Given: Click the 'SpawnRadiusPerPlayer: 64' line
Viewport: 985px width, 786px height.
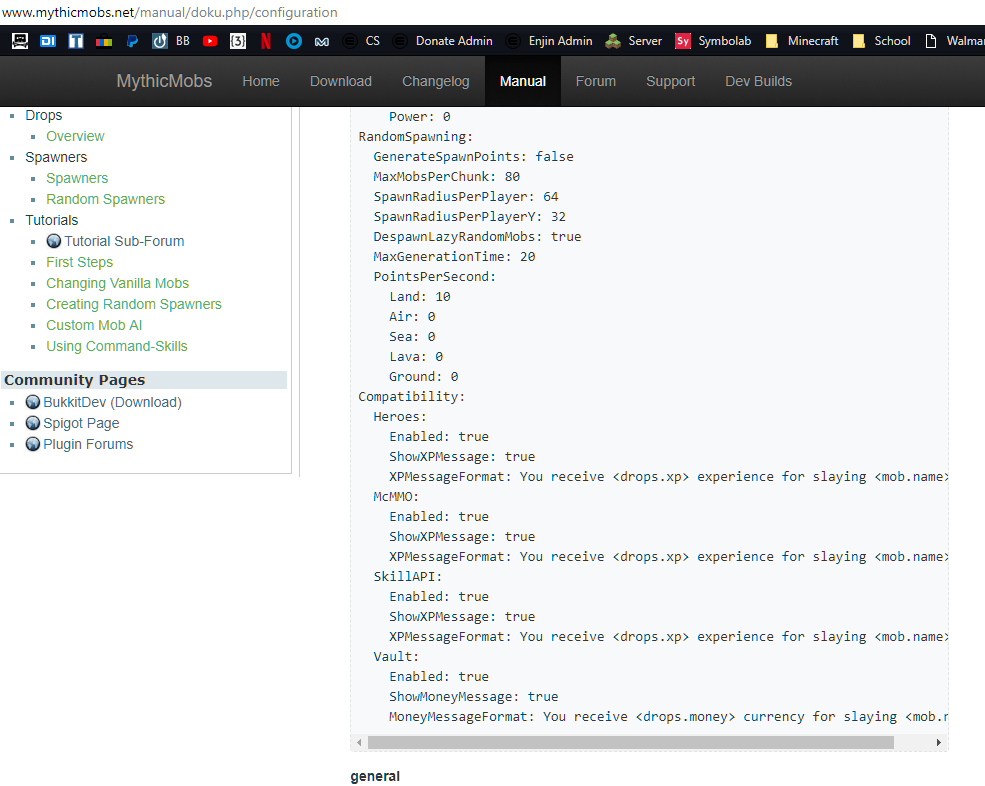Looking at the screenshot, I should point(465,197).
